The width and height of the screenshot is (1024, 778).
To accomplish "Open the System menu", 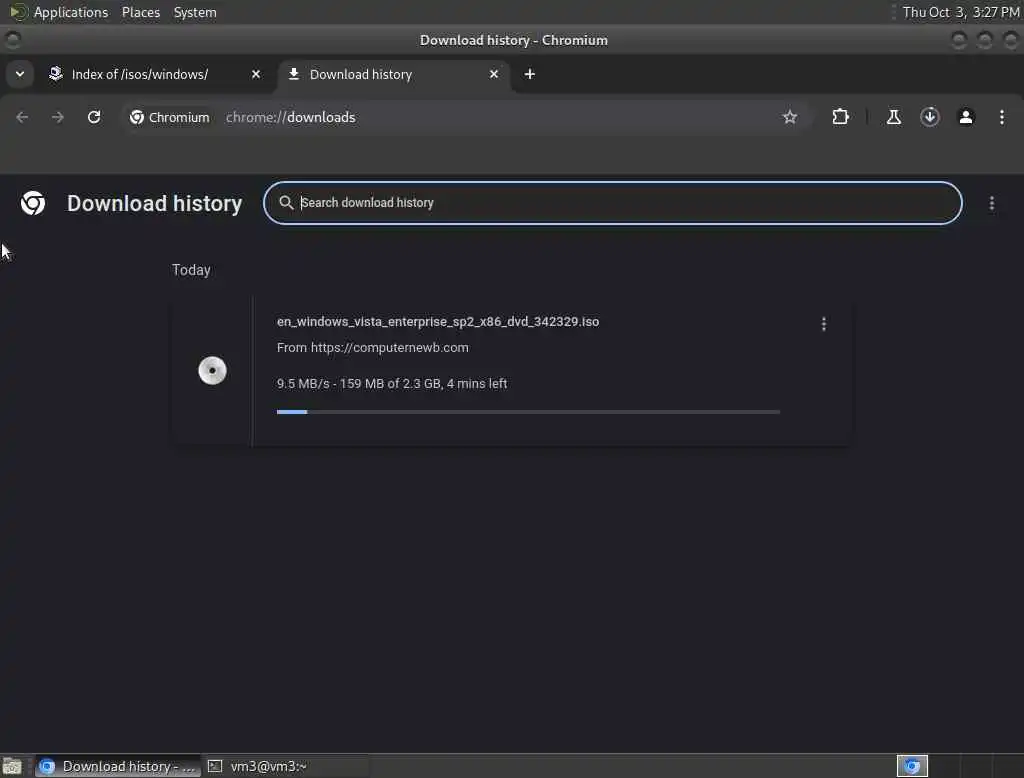I will tap(195, 12).
